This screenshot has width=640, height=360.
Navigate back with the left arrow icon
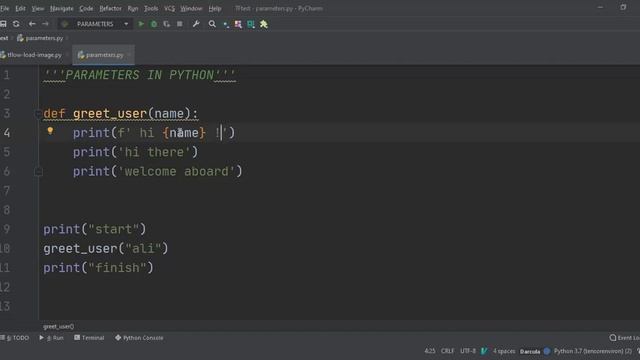(x=32, y=24)
